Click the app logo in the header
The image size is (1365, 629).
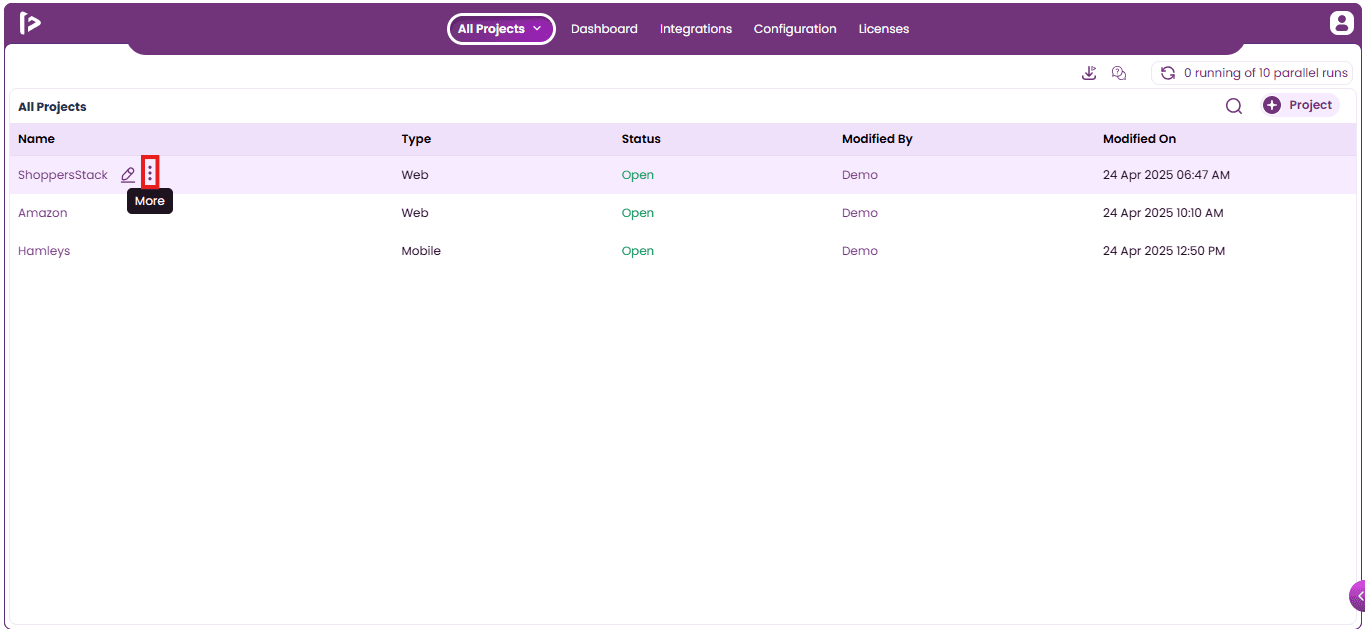[x=30, y=23]
